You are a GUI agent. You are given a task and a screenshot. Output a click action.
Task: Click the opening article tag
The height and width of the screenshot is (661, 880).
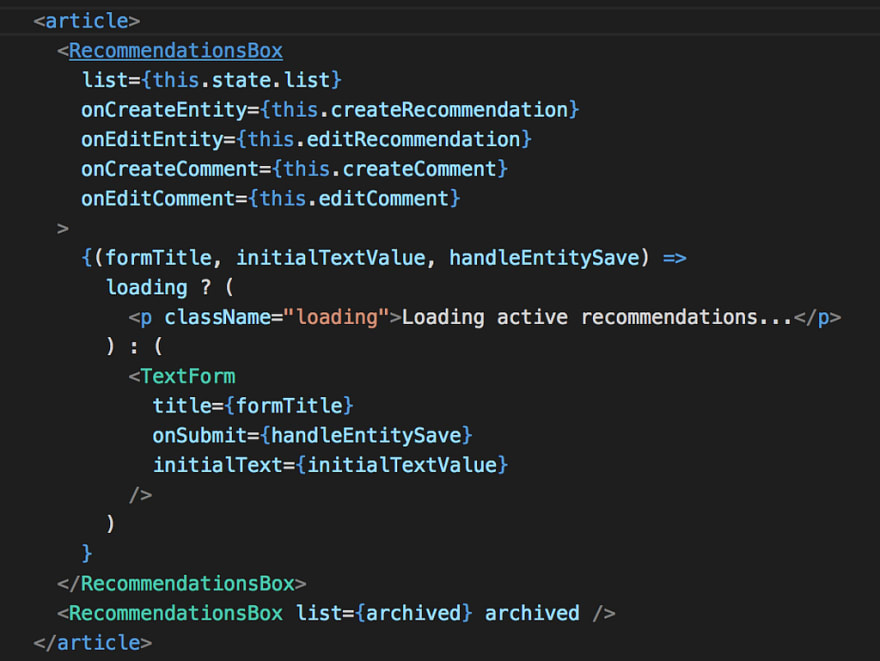tap(86, 21)
